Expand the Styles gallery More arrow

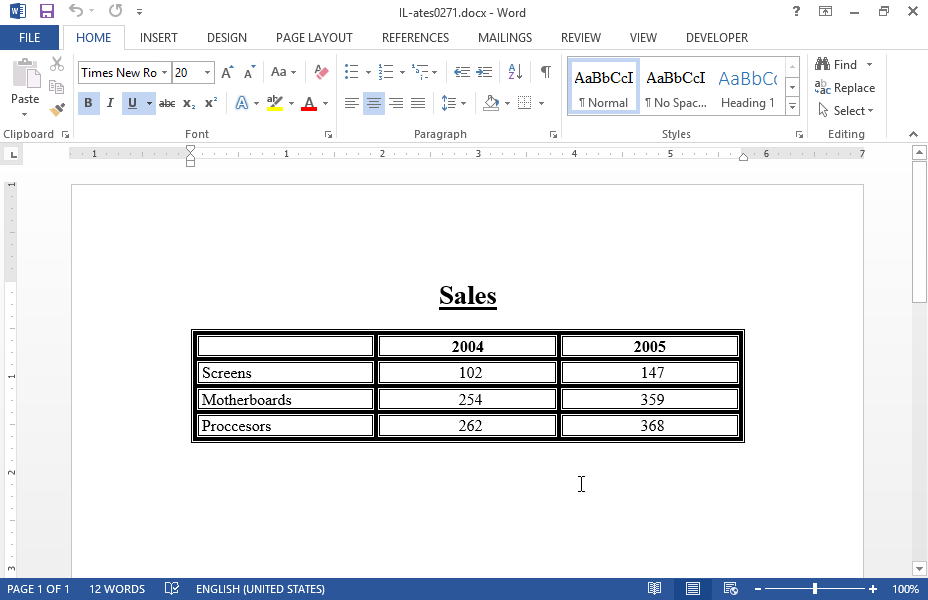pyautogui.click(x=792, y=107)
